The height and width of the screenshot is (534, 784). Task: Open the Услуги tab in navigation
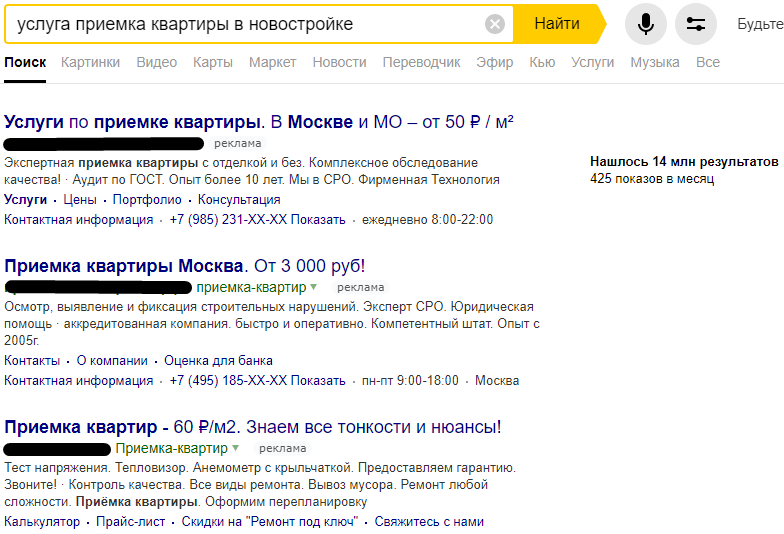[x=592, y=62]
